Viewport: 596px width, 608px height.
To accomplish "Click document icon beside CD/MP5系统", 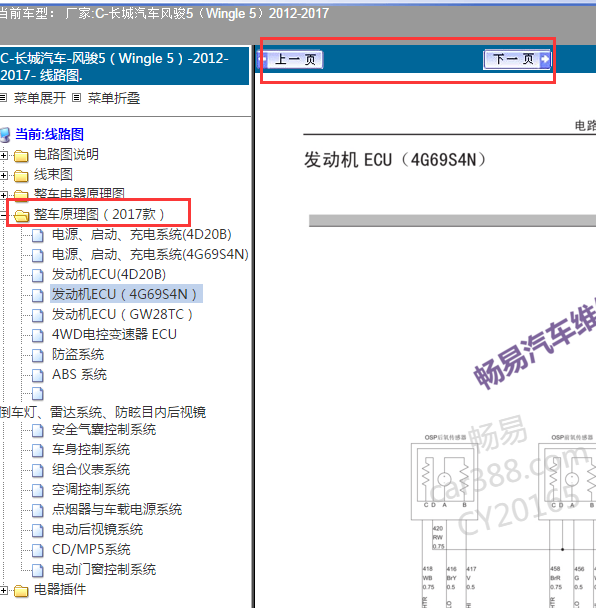I will pyautogui.click(x=38, y=550).
